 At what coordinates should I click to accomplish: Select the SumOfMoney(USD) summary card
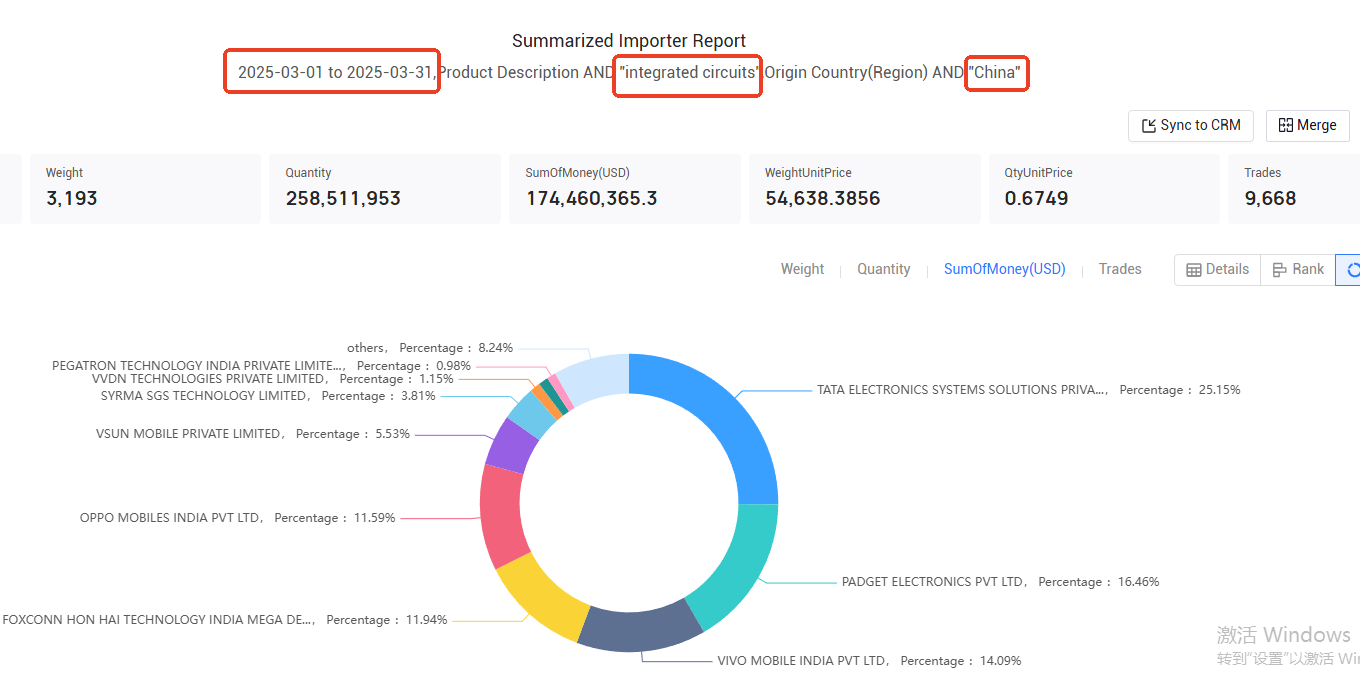tap(625, 189)
